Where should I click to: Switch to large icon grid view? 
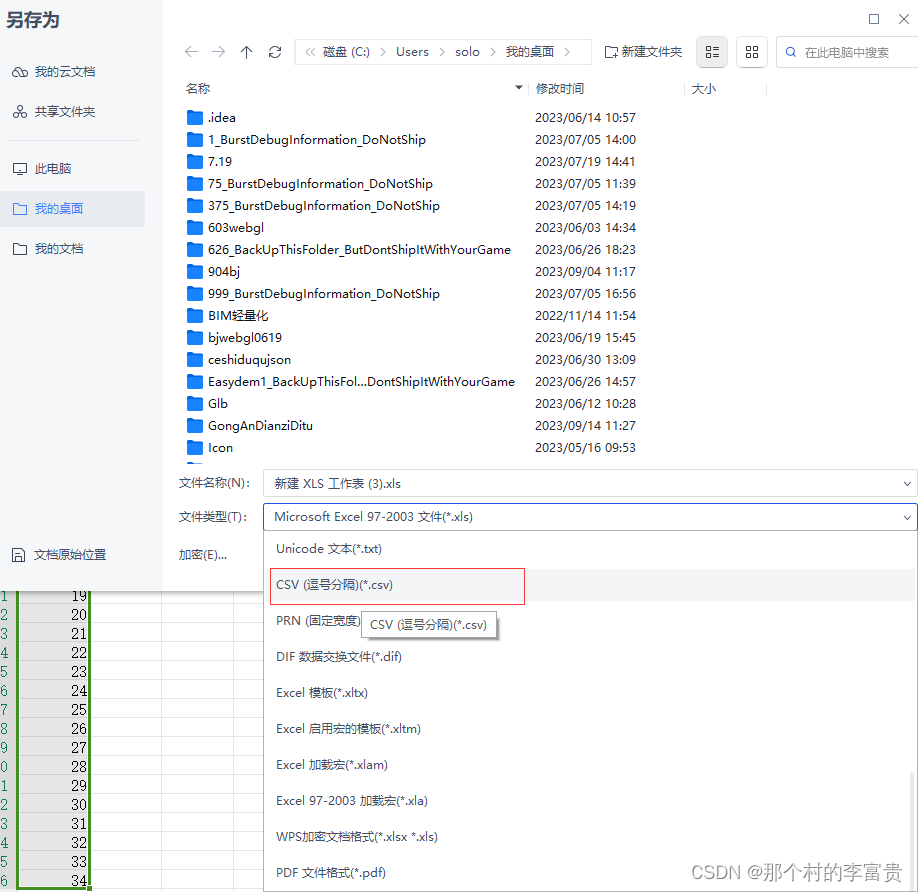[751, 52]
